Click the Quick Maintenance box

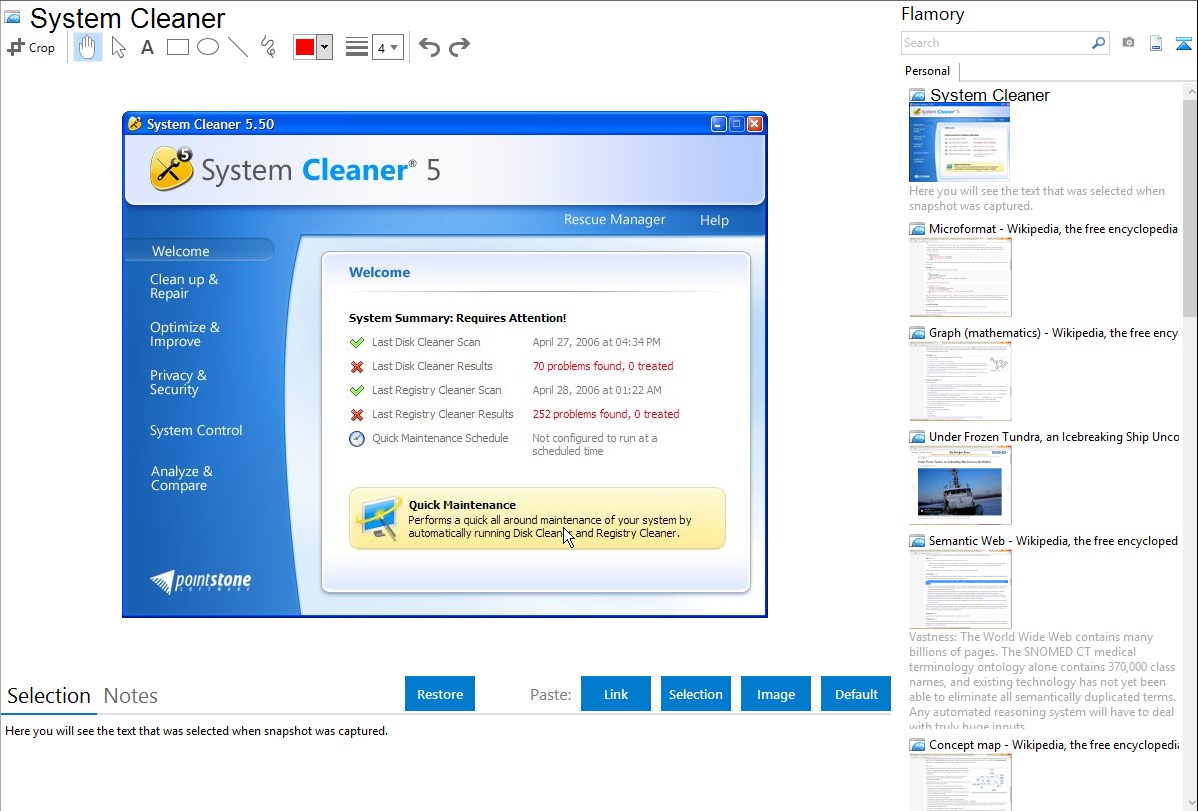(537, 518)
